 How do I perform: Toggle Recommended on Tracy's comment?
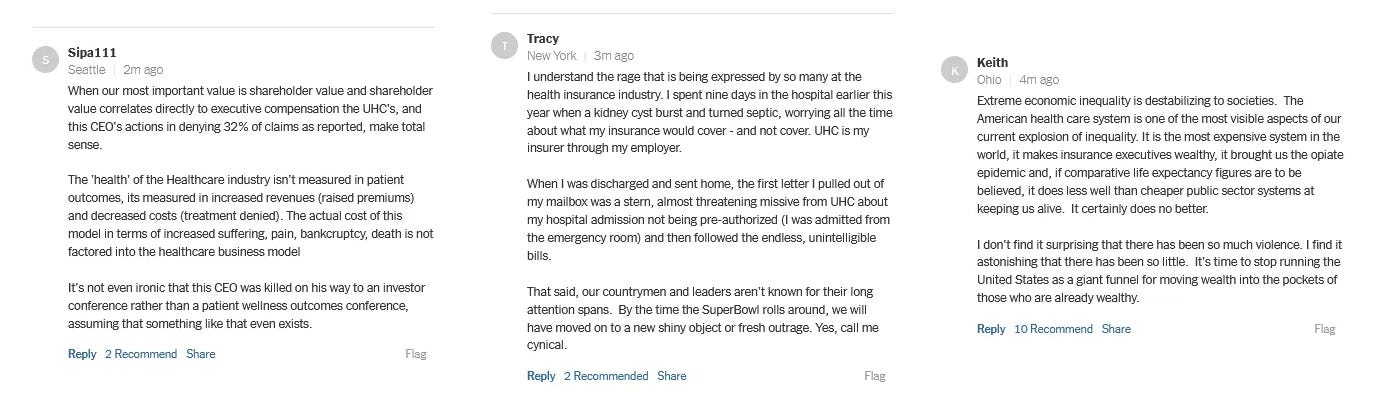point(606,376)
